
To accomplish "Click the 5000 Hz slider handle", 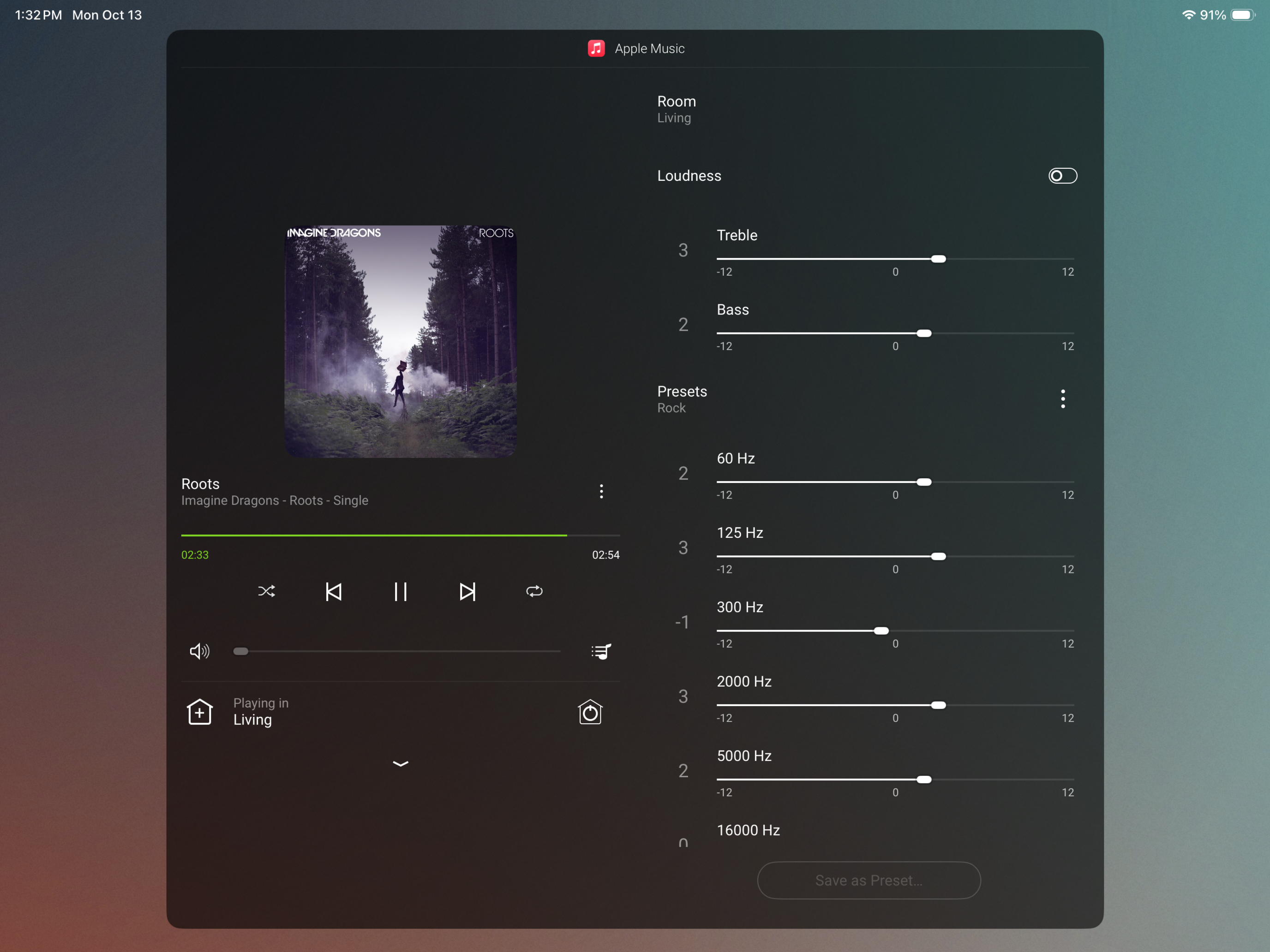I will [924, 779].
